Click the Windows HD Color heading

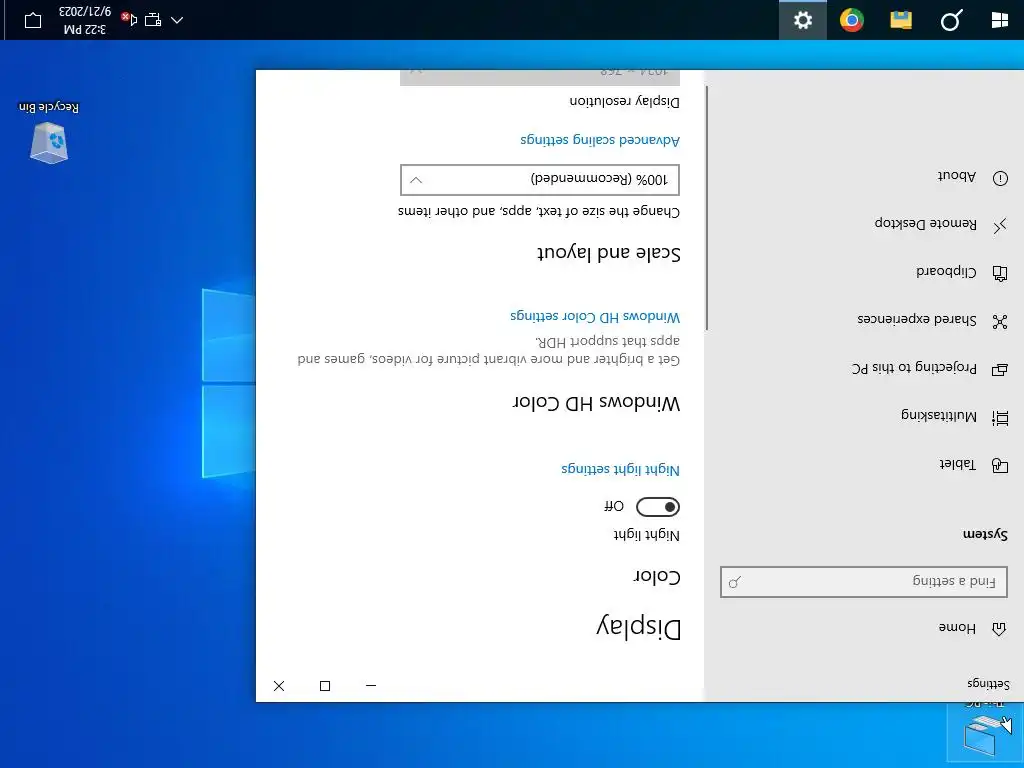pos(596,403)
